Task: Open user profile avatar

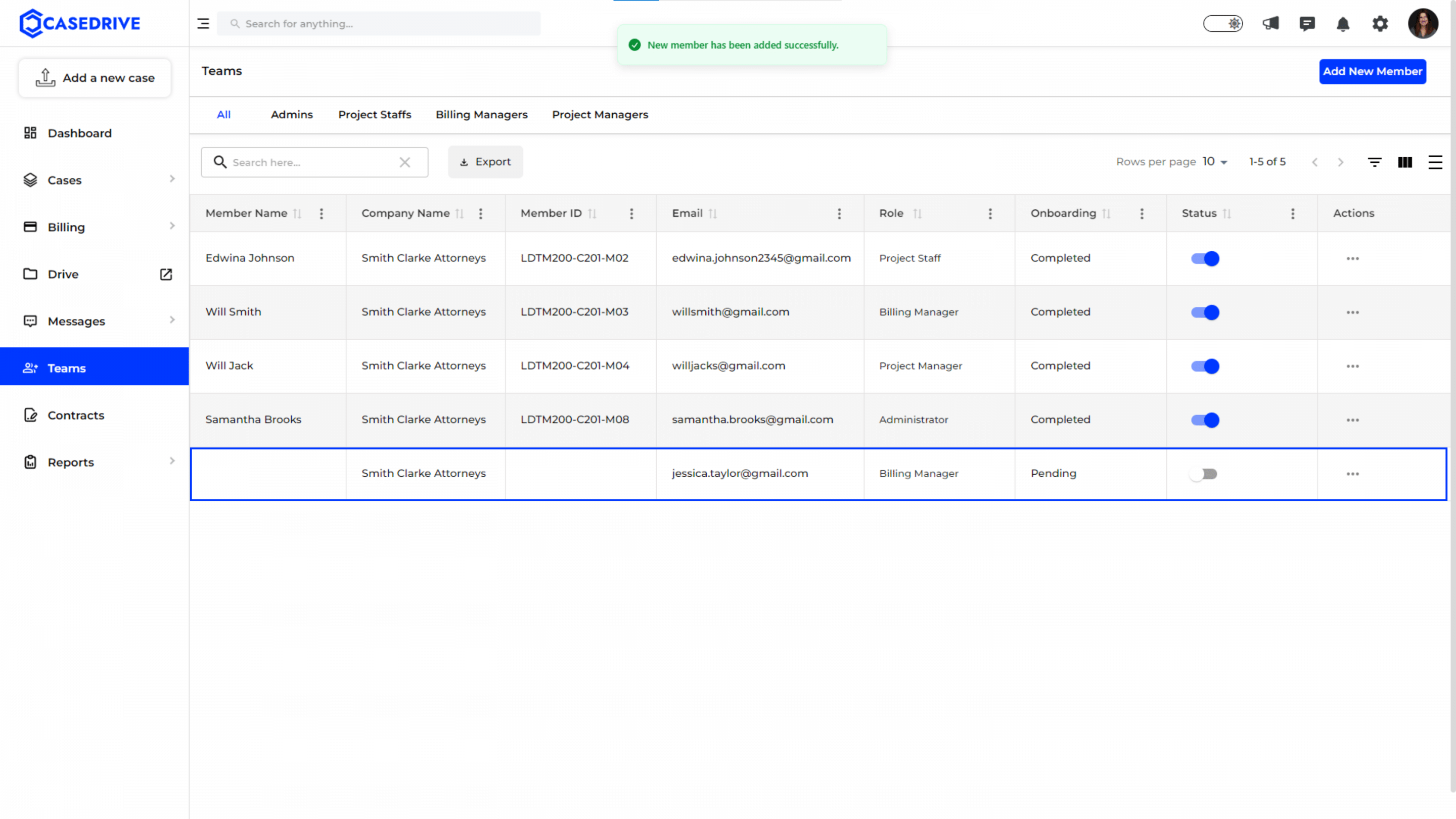Action: click(x=1423, y=24)
